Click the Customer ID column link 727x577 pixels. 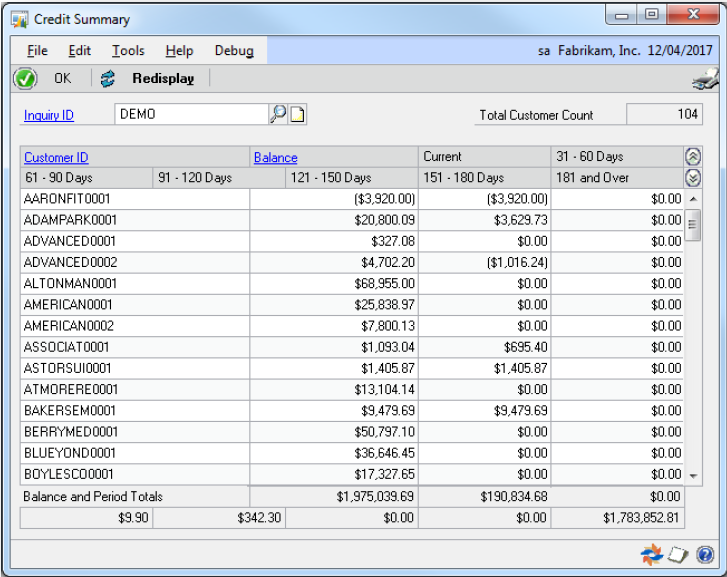56,157
